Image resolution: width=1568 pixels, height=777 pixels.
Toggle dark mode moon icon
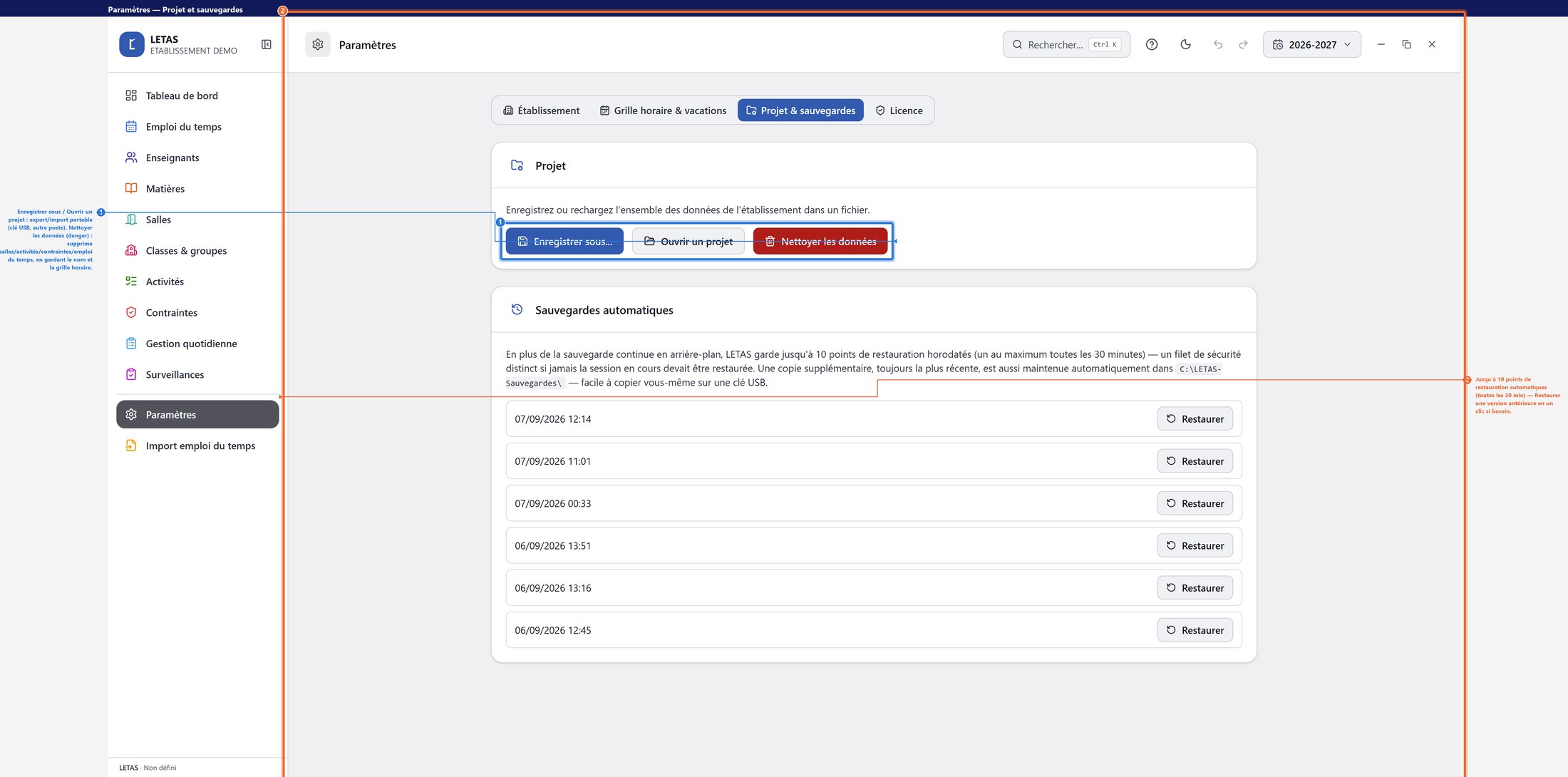(x=1185, y=44)
